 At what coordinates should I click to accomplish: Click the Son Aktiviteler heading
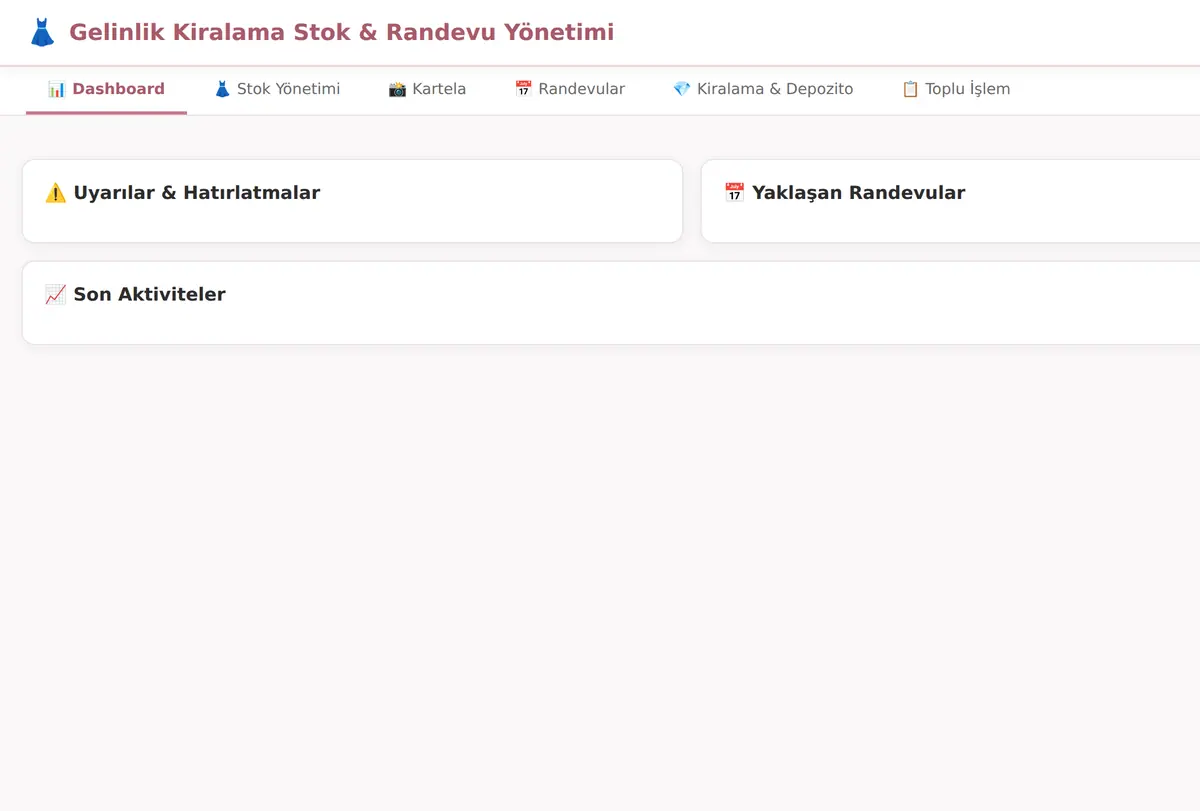pyautogui.click(x=135, y=295)
